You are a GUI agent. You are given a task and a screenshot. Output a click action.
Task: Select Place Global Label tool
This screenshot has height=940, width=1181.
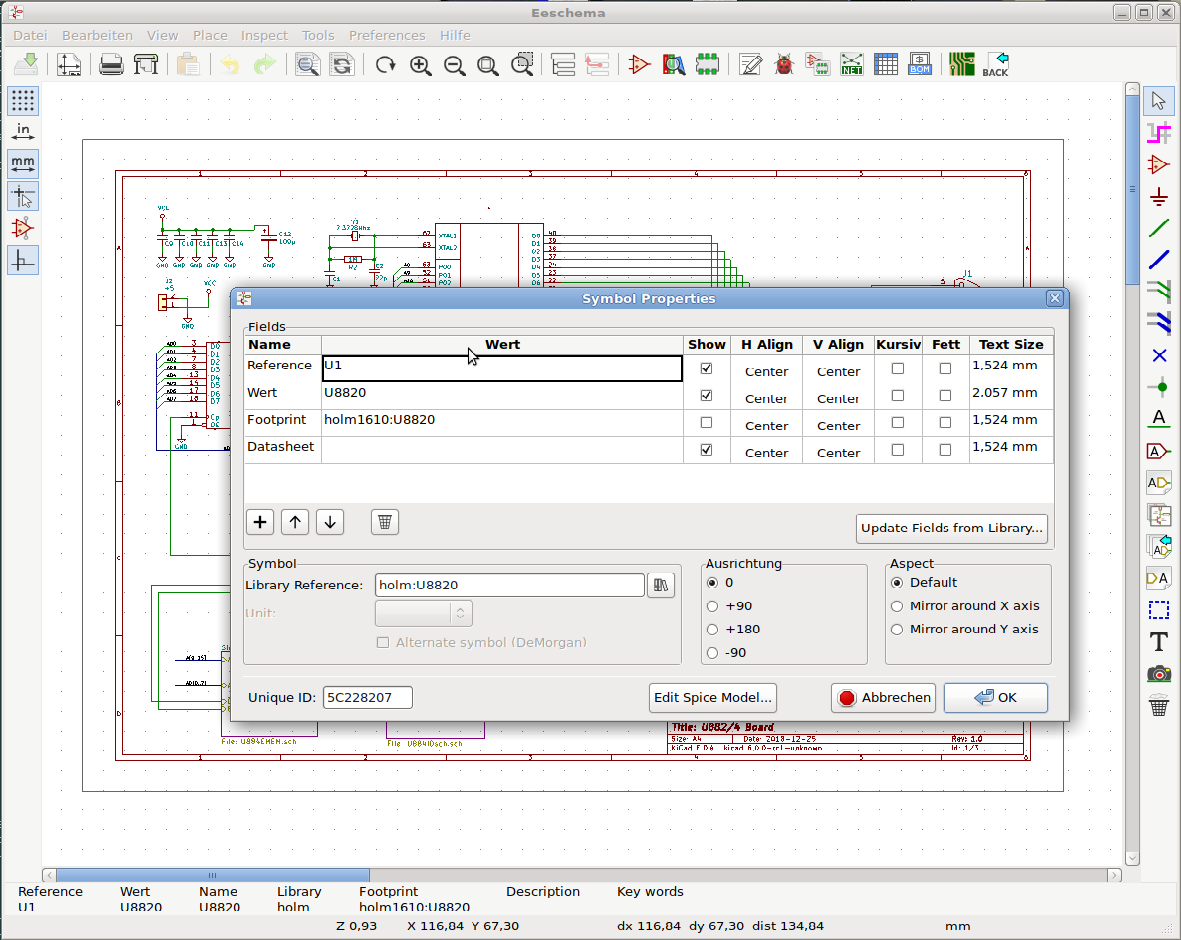click(1158, 451)
